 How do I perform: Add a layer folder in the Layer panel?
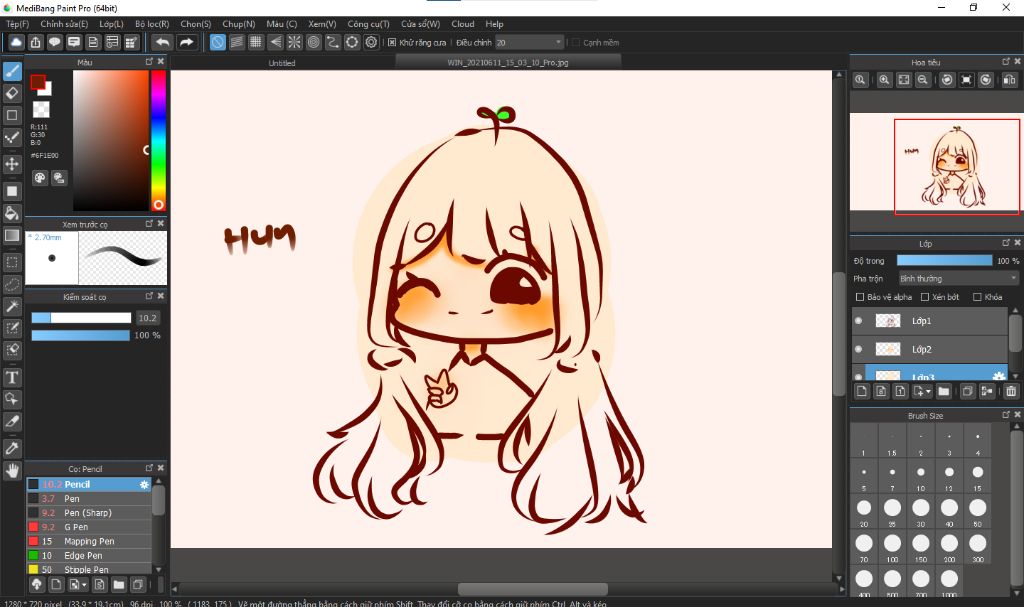click(944, 391)
